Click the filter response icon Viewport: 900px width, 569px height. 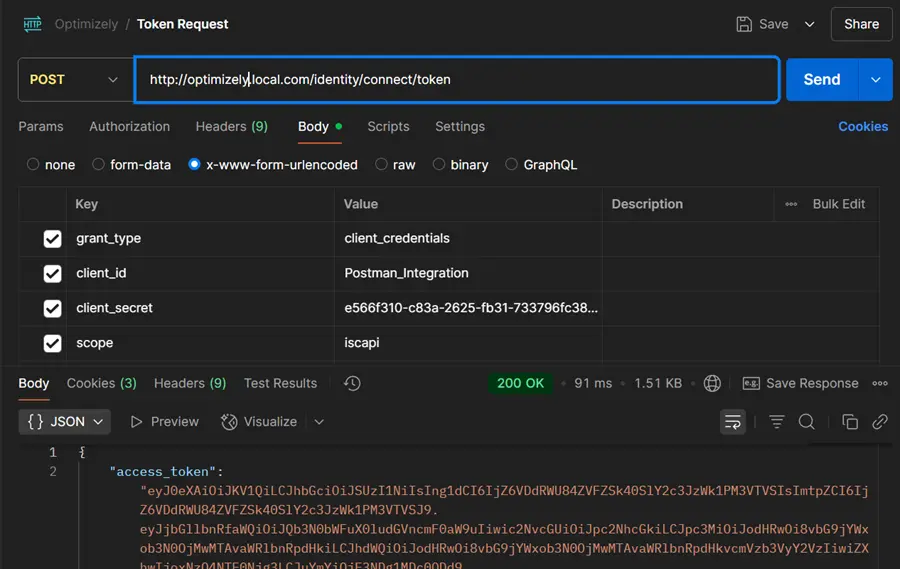pos(777,422)
